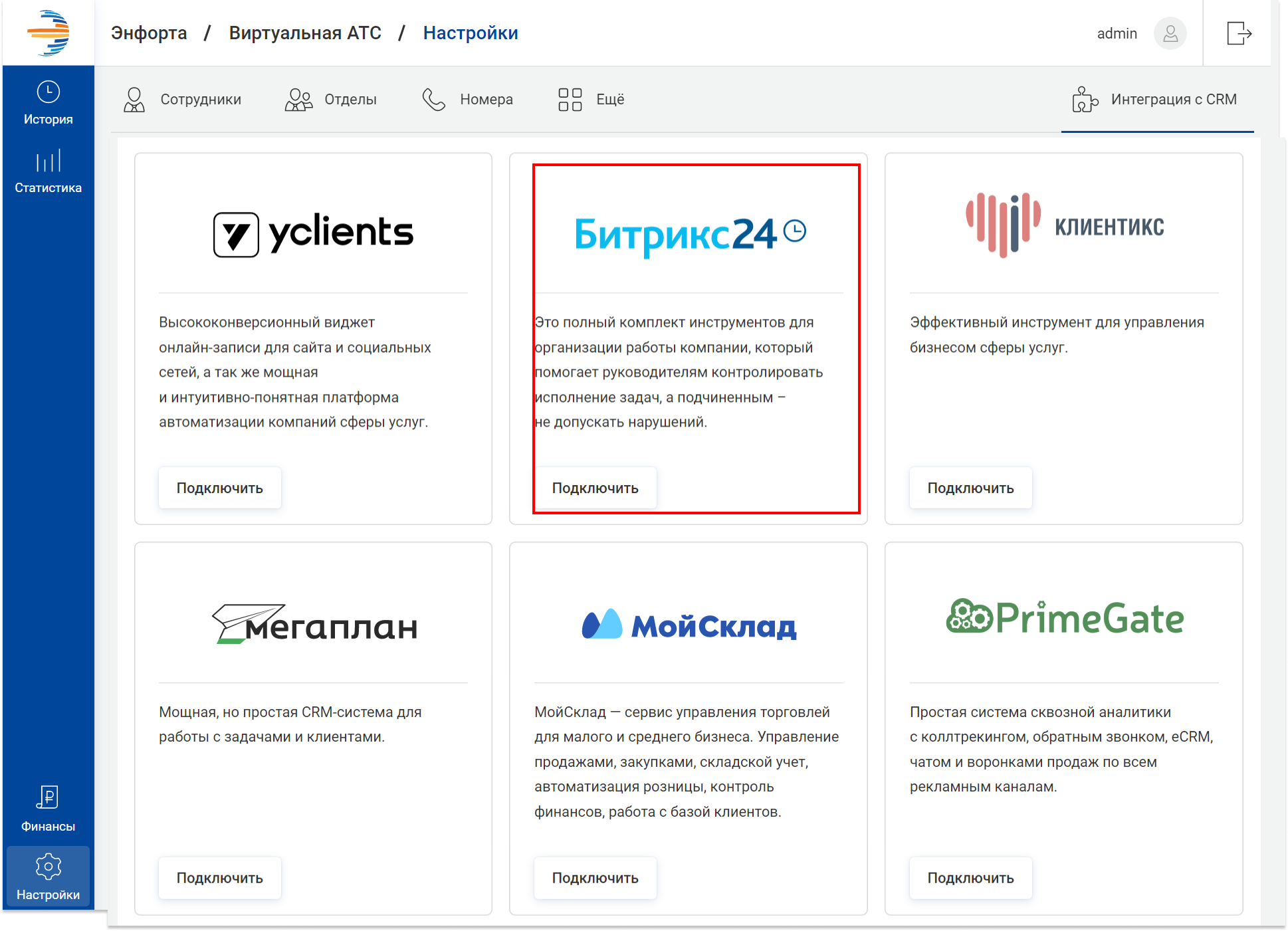This screenshot has height=931, width=1288.
Task: Switch to the Отделы tab
Action: pyautogui.click(x=331, y=100)
